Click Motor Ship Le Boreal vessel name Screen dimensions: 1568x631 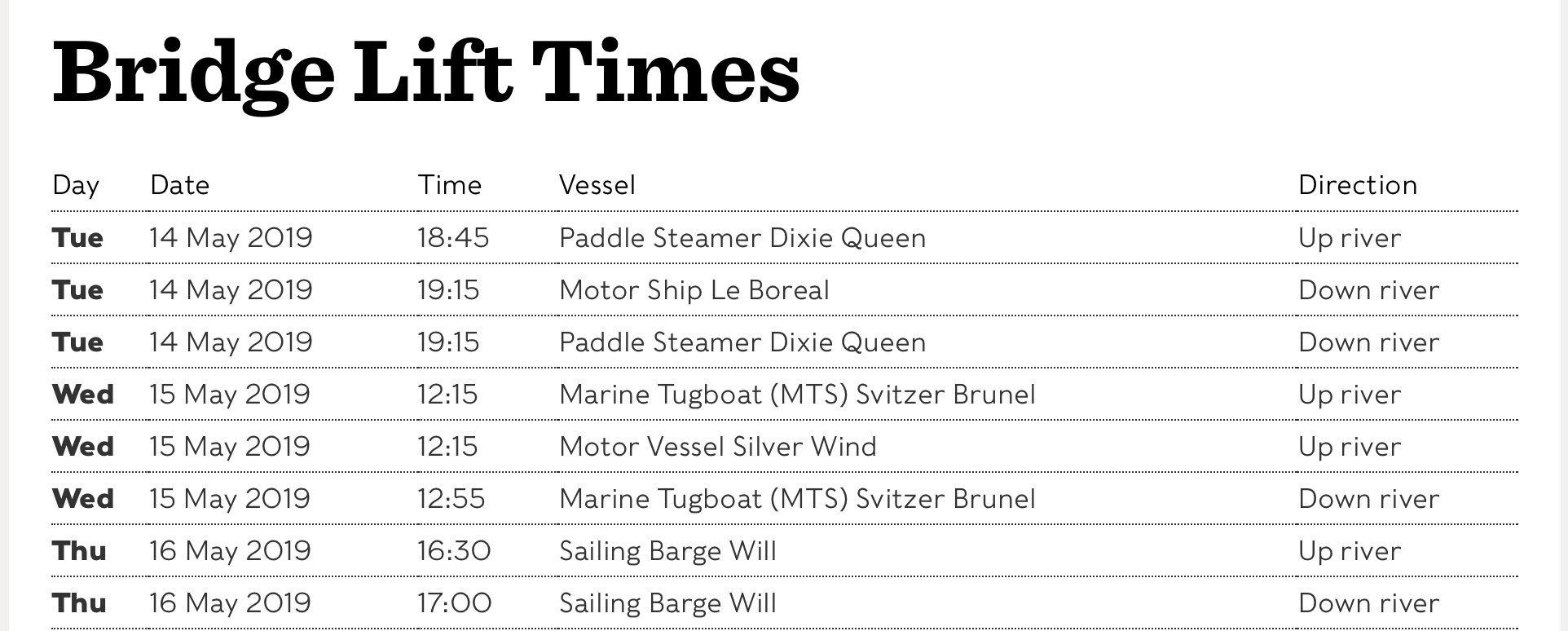coord(694,290)
